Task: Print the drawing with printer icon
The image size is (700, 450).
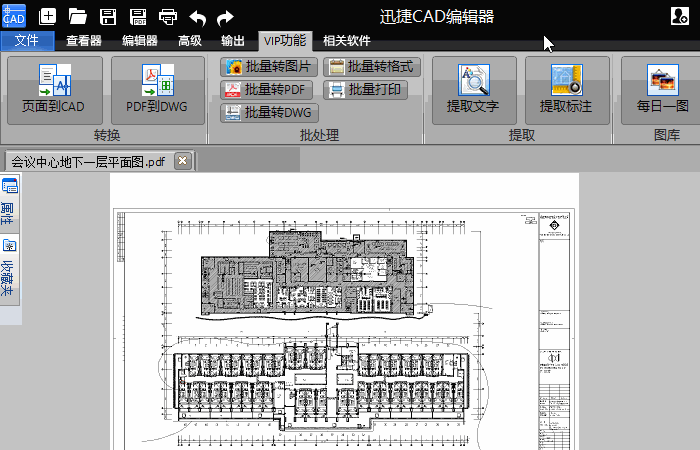Action: 168,17
